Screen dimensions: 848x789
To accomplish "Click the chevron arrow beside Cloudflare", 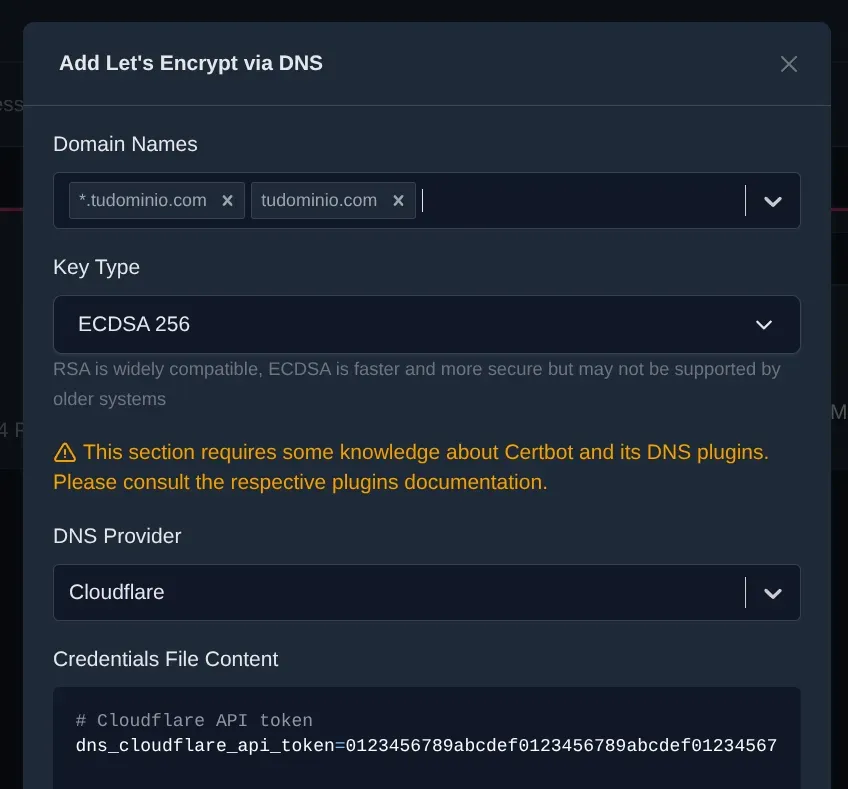I will click(772, 593).
